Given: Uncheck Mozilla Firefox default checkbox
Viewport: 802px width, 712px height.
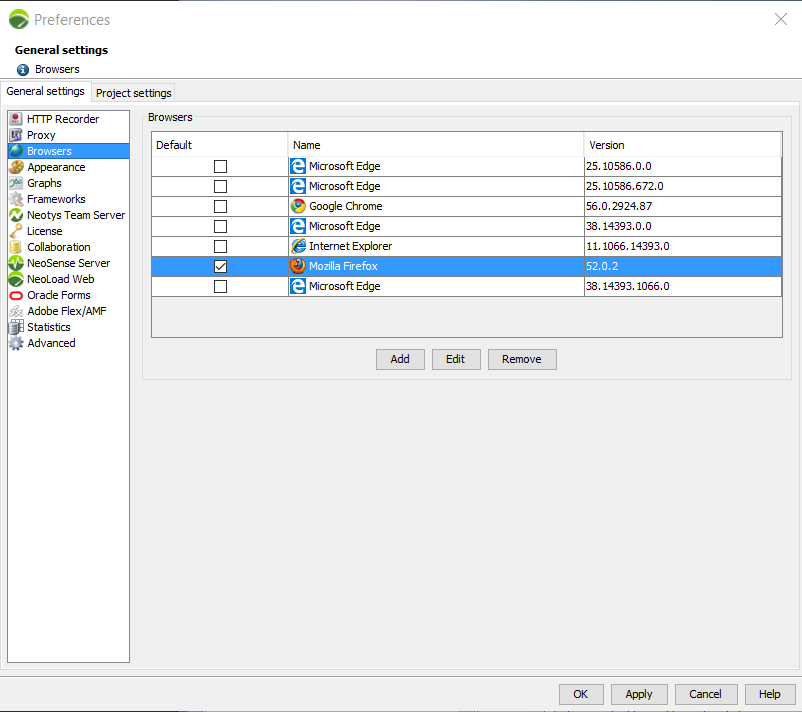Looking at the screenshot, I should (x=220, y=266).
